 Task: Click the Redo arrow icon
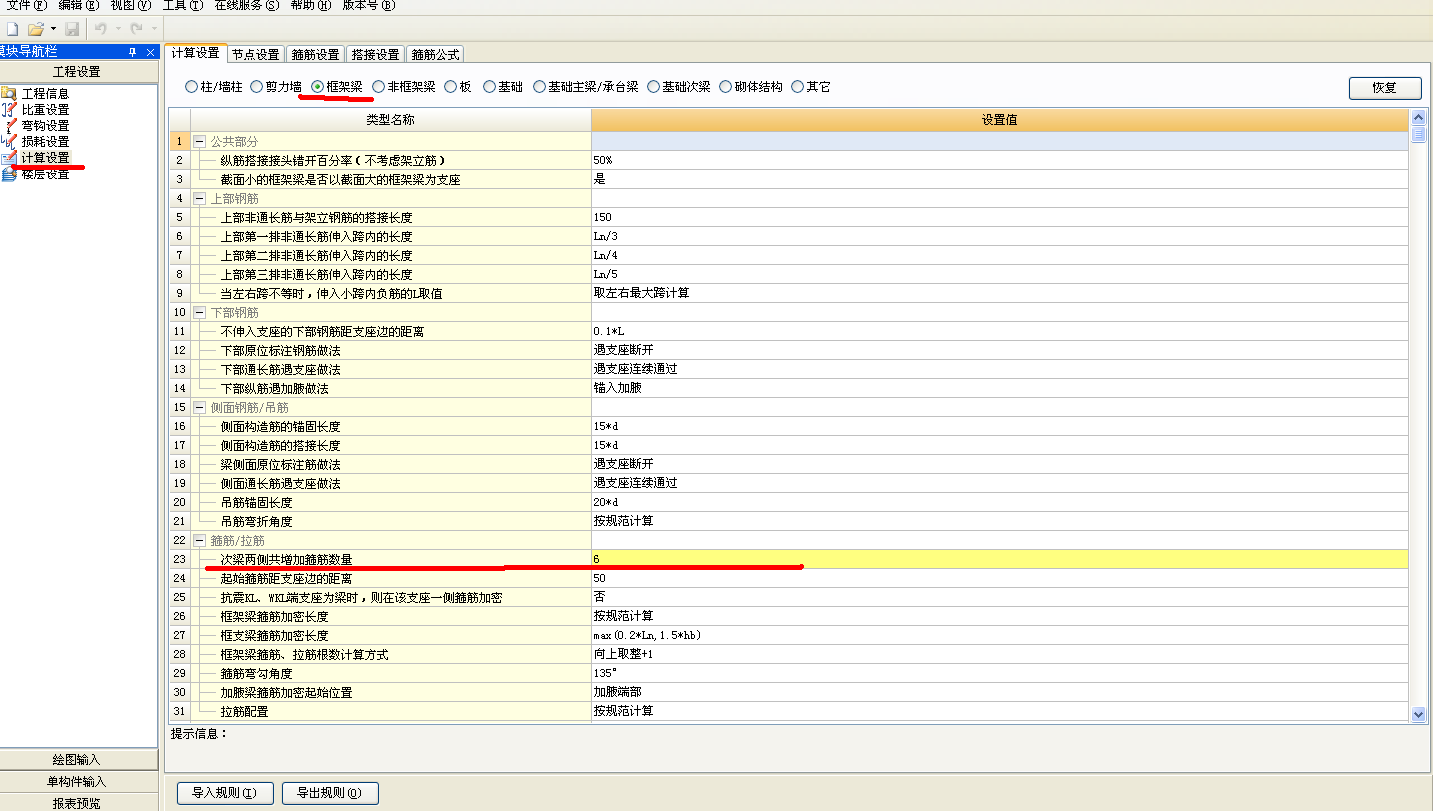[x=136, y=30]
